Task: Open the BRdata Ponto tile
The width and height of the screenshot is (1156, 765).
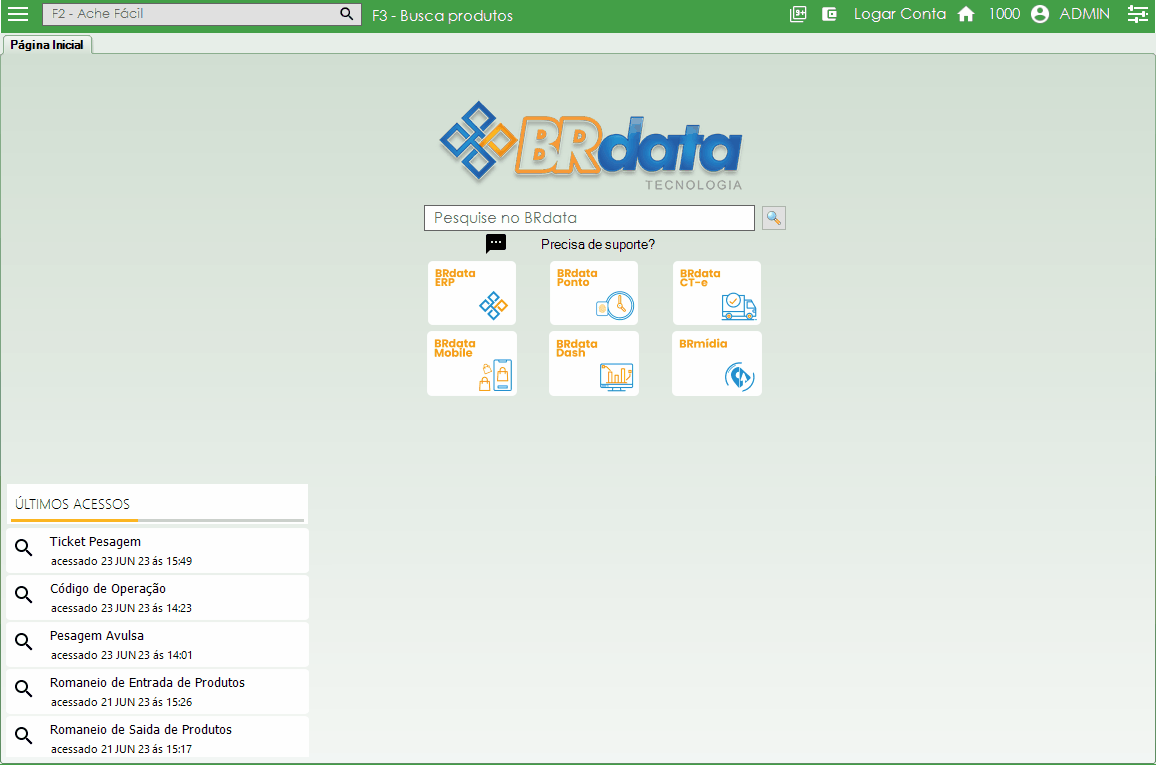Action: [594, 293]
